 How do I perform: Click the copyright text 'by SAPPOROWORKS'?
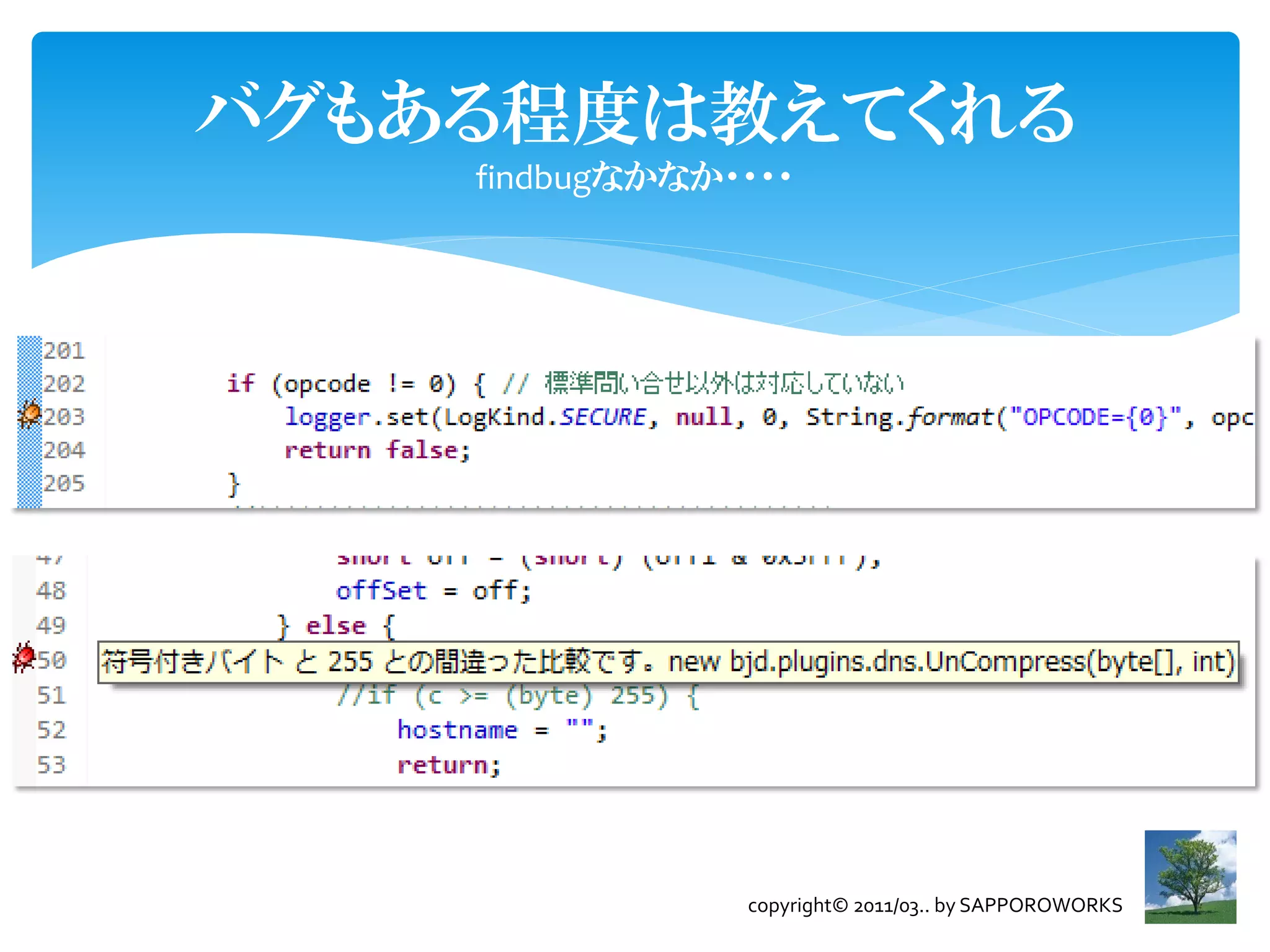1028,906
